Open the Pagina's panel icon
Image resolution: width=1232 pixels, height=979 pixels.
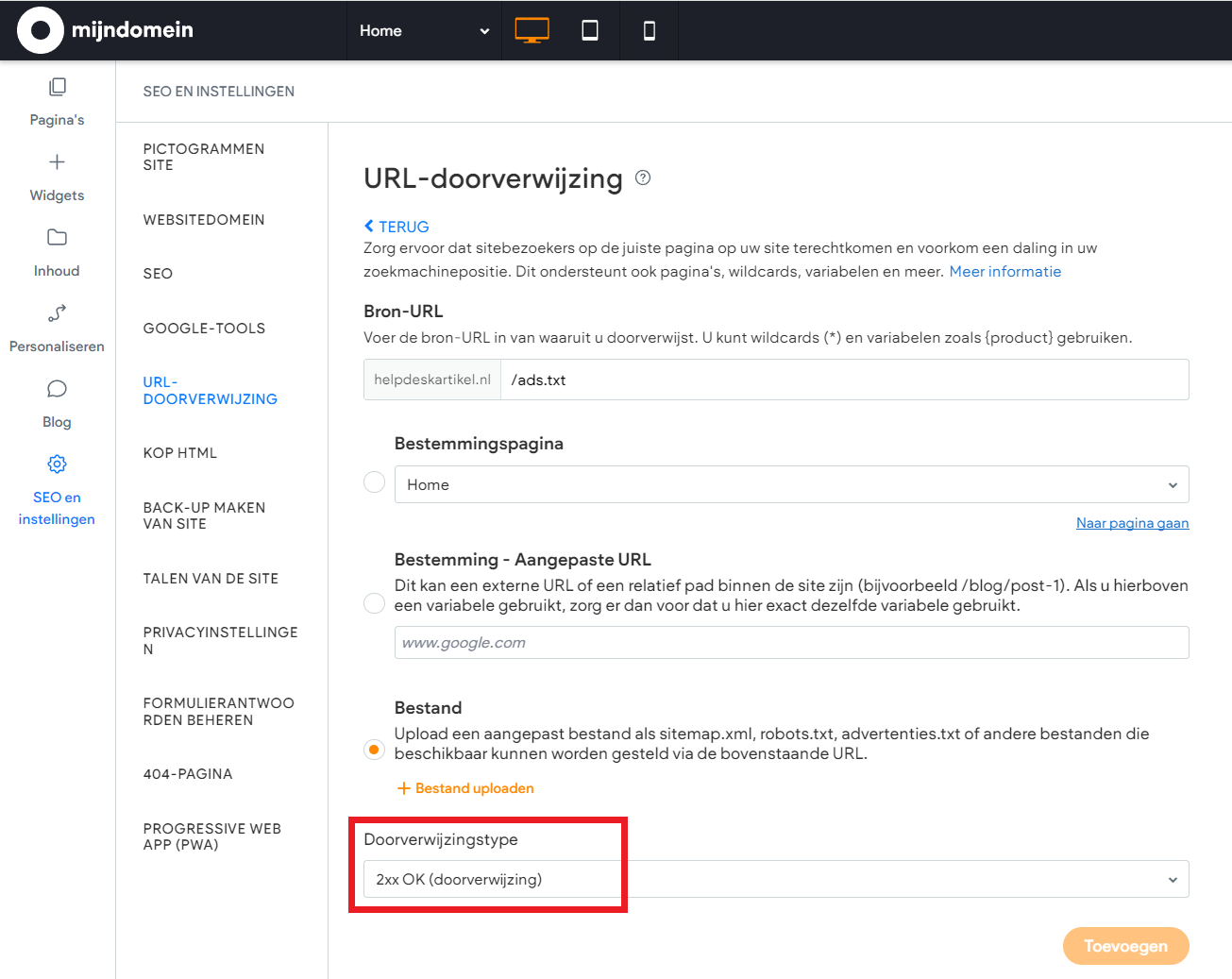(57, 87)
